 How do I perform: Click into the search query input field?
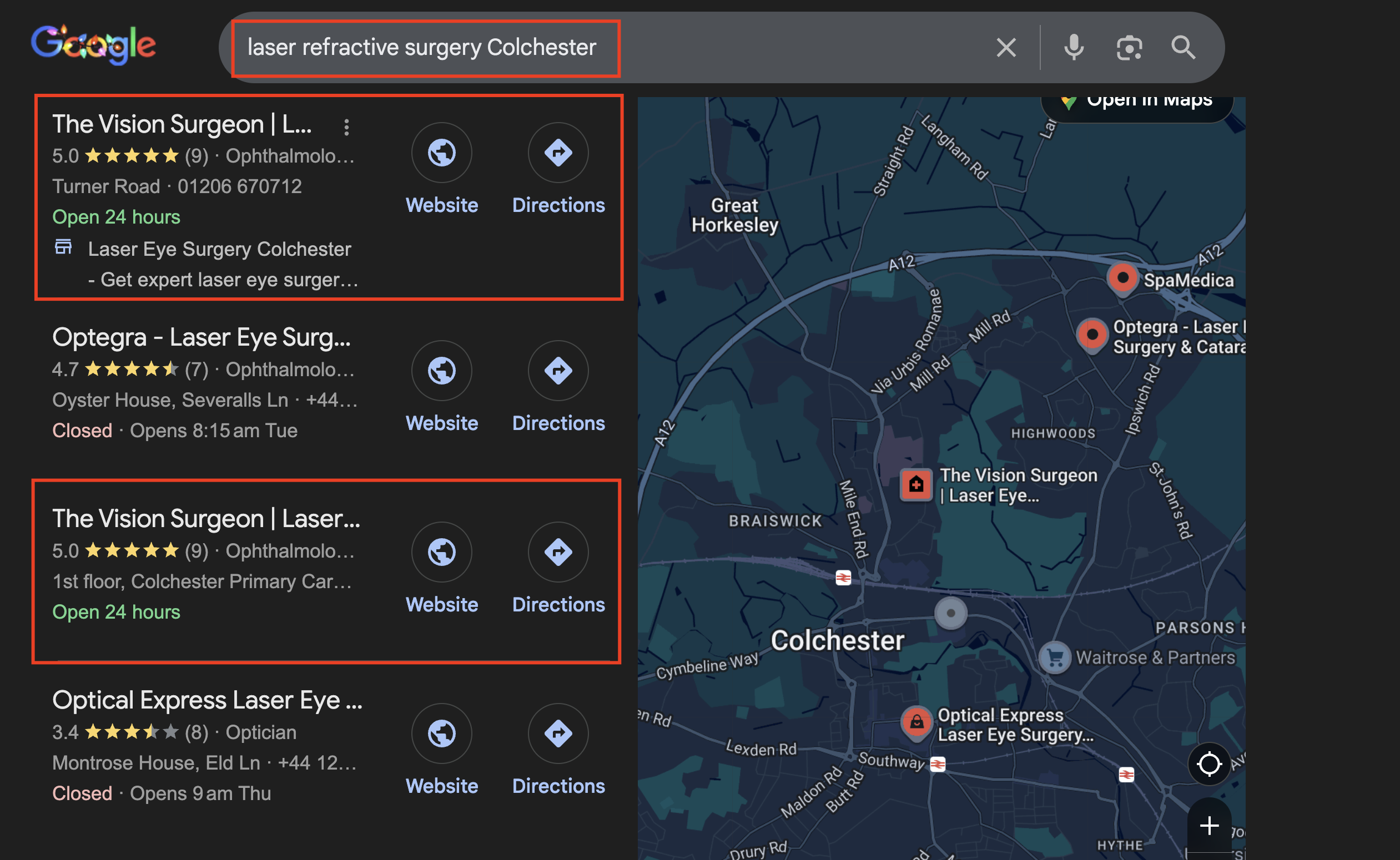pyautogui.click(x=422, y=48)
